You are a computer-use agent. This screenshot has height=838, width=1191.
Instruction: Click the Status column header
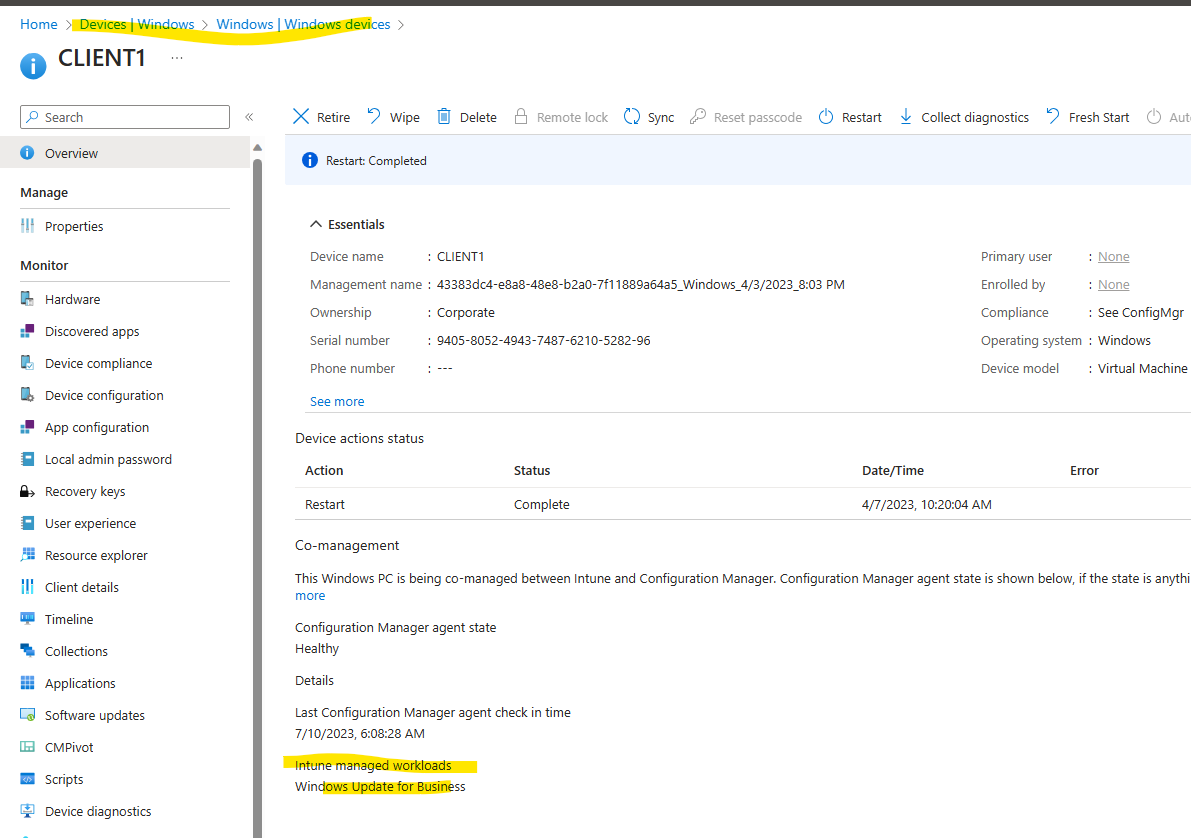532,470
